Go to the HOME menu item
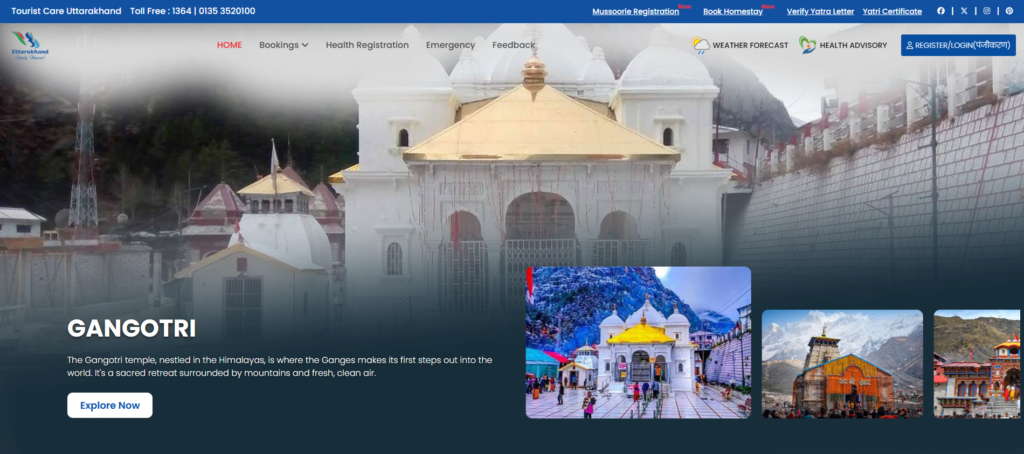Screen dimensions: 1024x454 (x=229, y=45)
